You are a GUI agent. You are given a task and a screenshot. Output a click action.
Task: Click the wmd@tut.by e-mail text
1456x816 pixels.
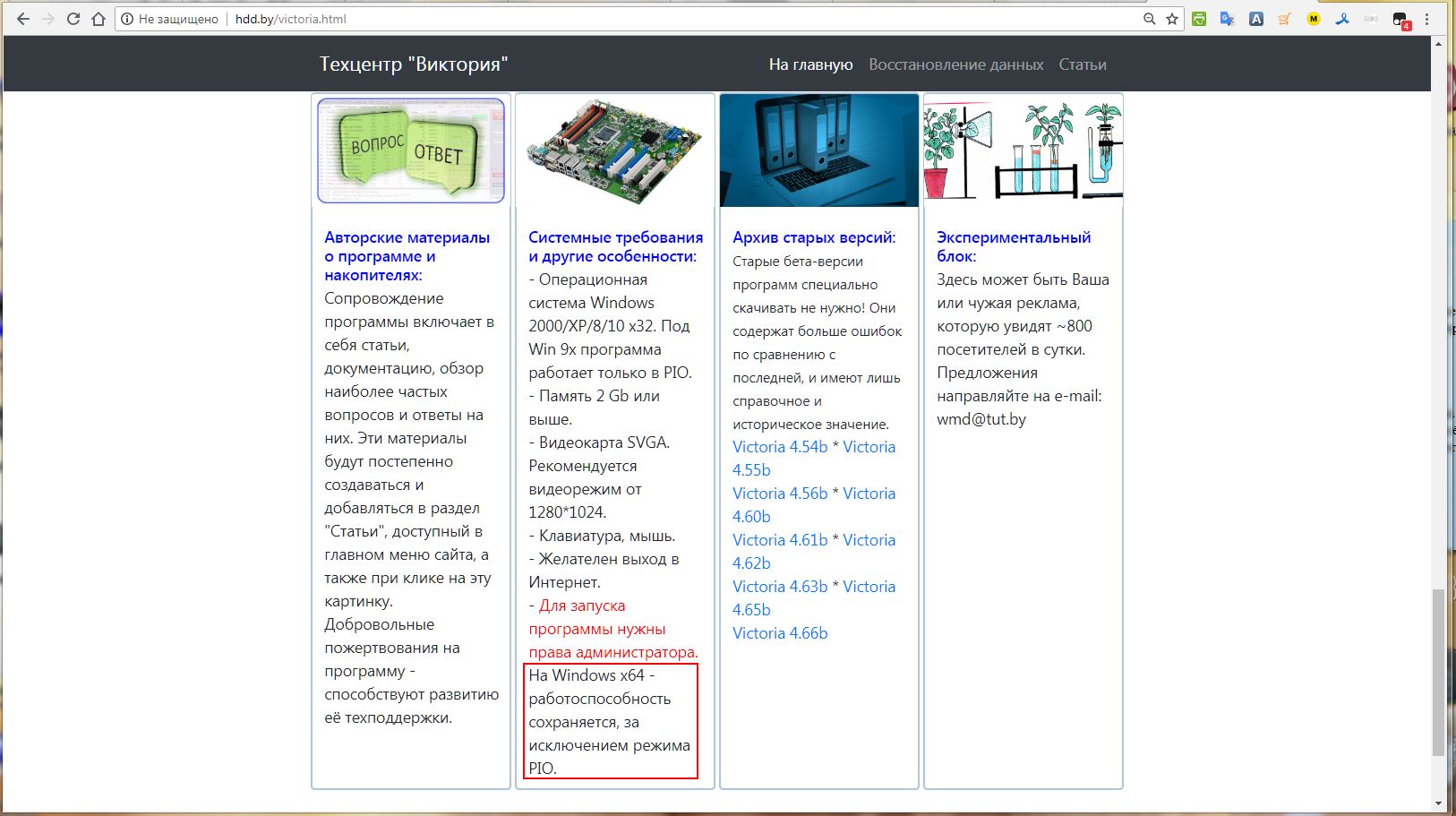(981, 419)
